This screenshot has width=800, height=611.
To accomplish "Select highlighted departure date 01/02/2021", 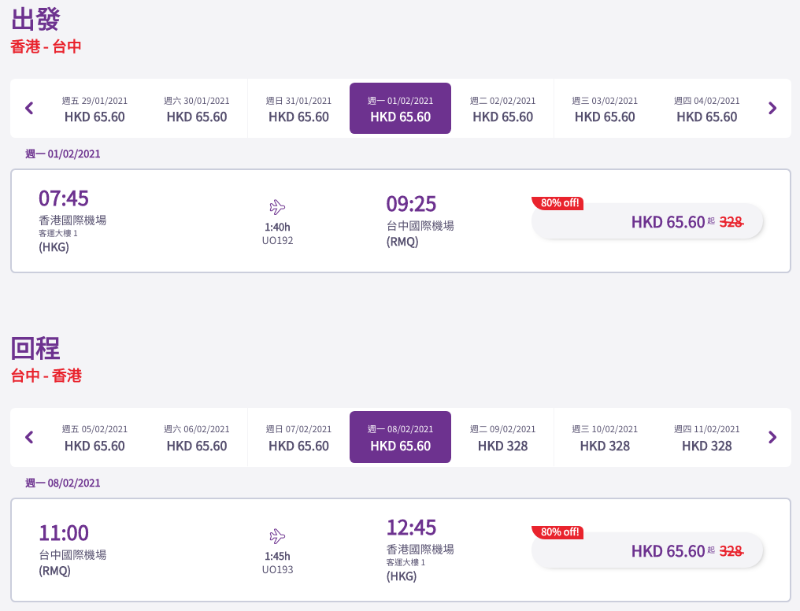I will (x=401, y=109).
